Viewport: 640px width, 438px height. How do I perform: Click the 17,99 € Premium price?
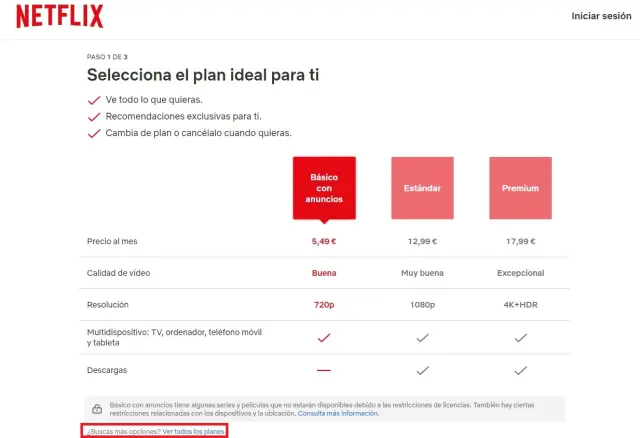tap(520, 241)
